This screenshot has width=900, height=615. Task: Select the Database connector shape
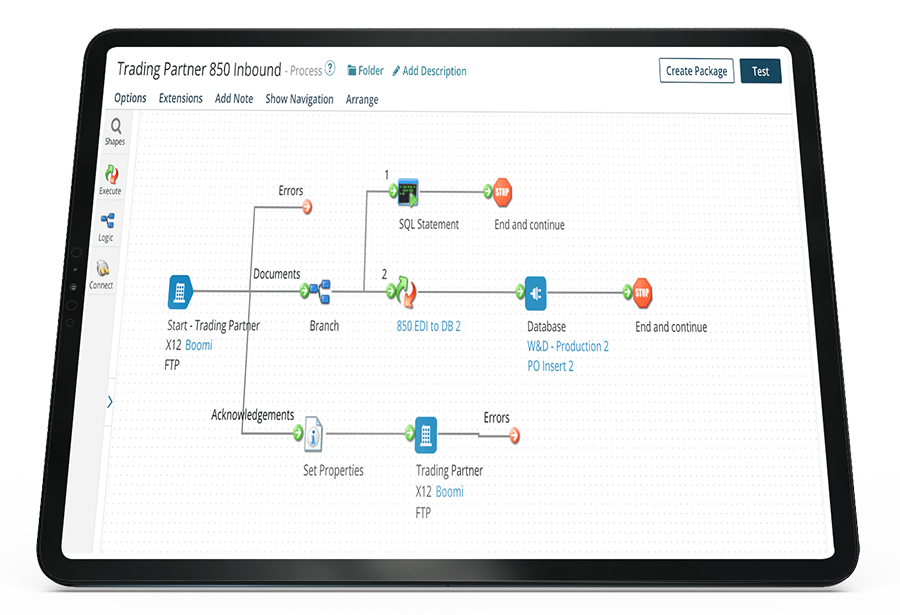point(535,293)
